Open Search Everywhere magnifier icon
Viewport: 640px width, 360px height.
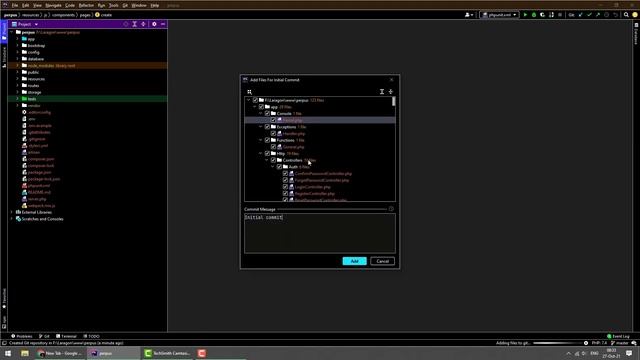[x=626, y=15]
